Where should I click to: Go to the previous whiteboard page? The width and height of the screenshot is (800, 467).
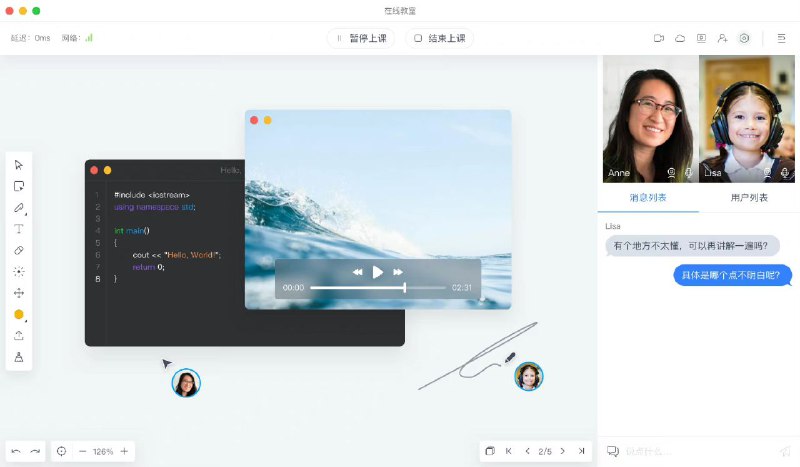tap(527, 451)
